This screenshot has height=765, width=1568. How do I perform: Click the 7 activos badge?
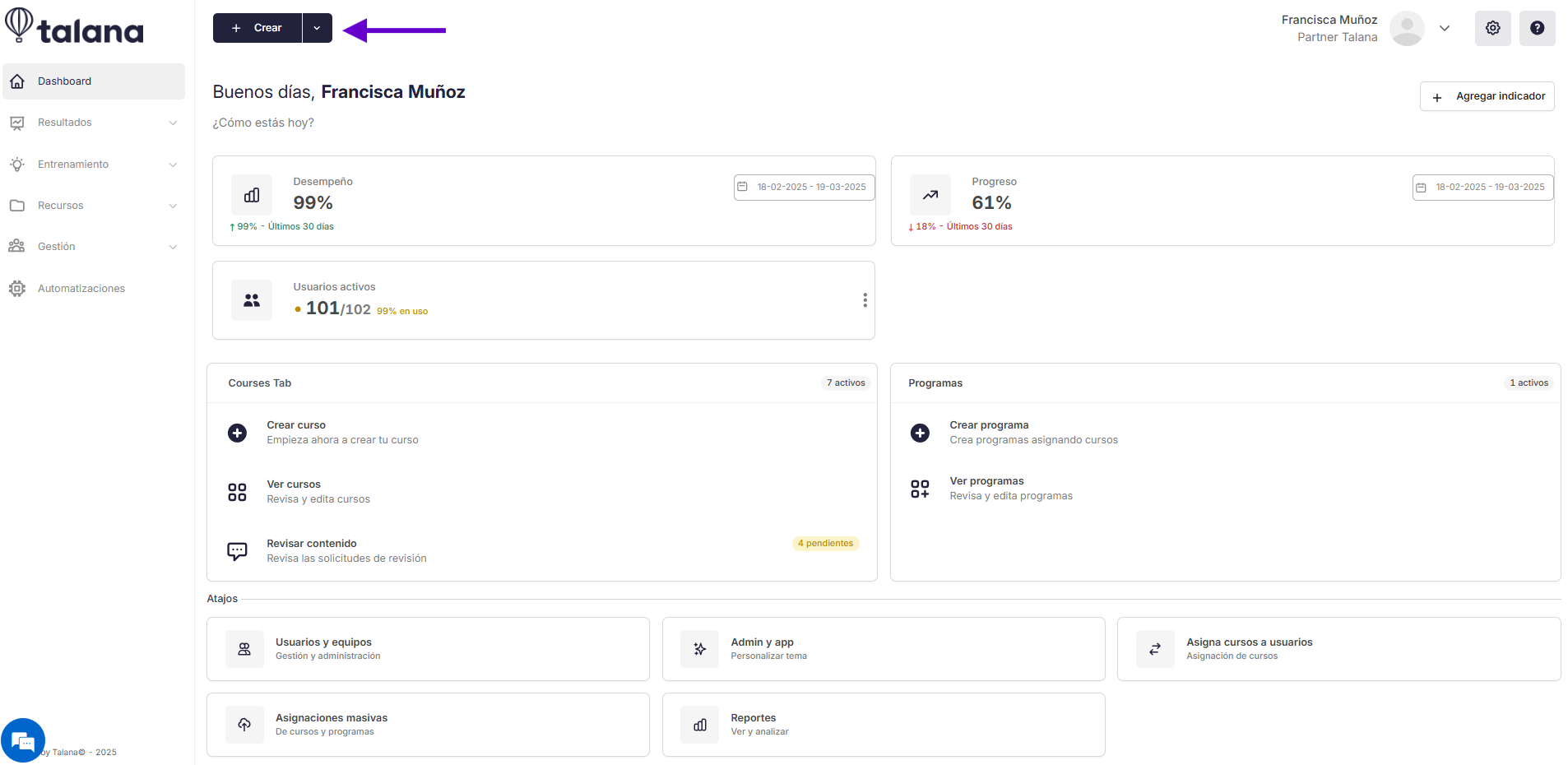coord(846,383)
